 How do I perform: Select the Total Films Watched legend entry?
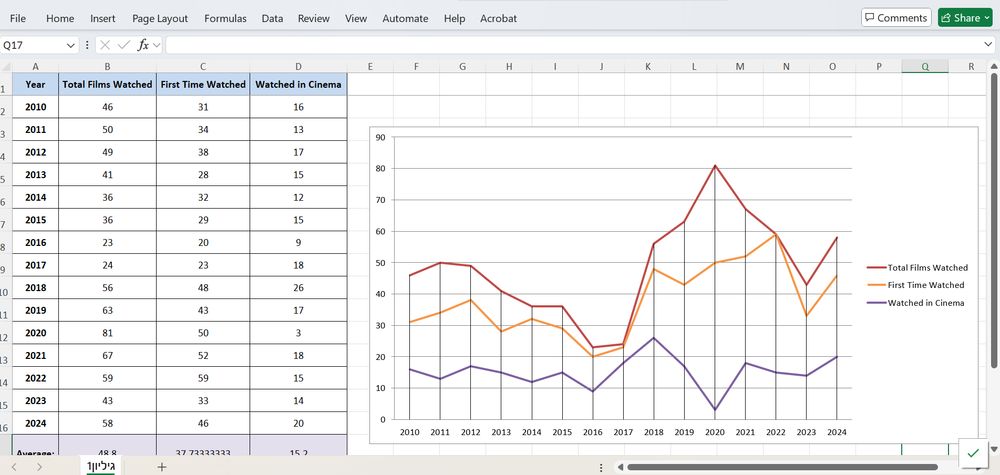click(x=917, y=268)
